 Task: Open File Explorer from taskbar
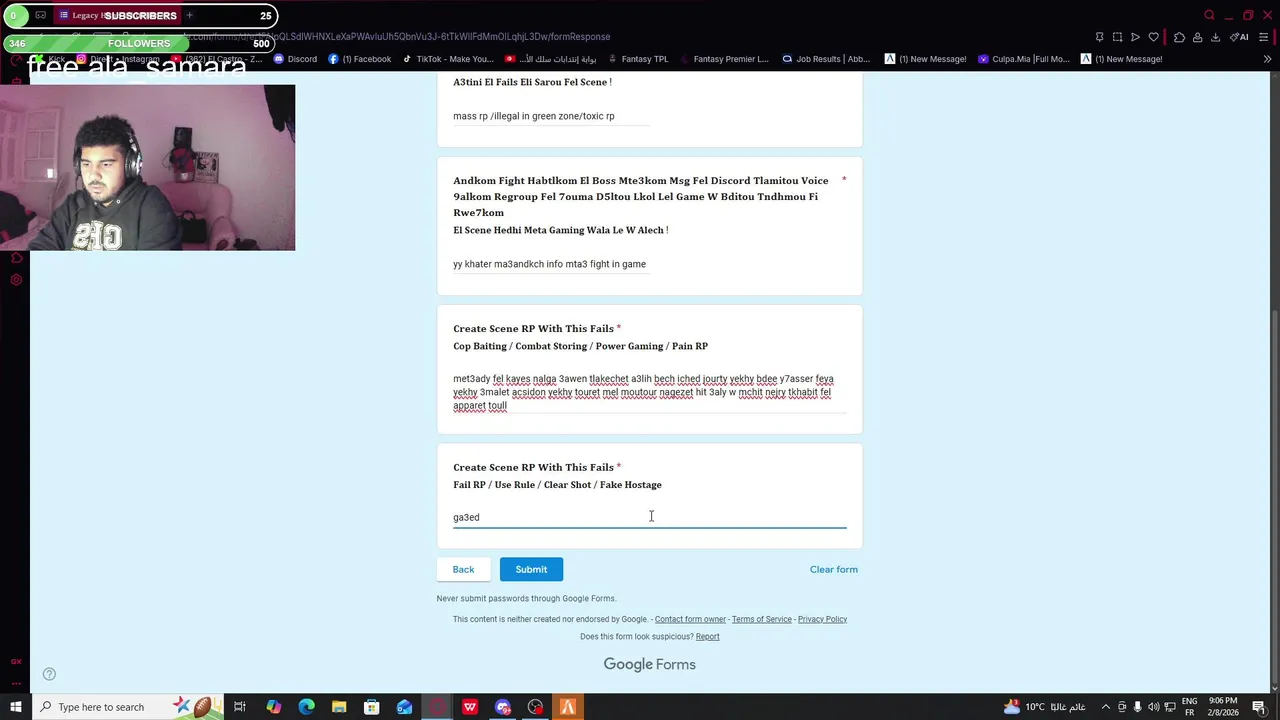click(x=339, y=707)
